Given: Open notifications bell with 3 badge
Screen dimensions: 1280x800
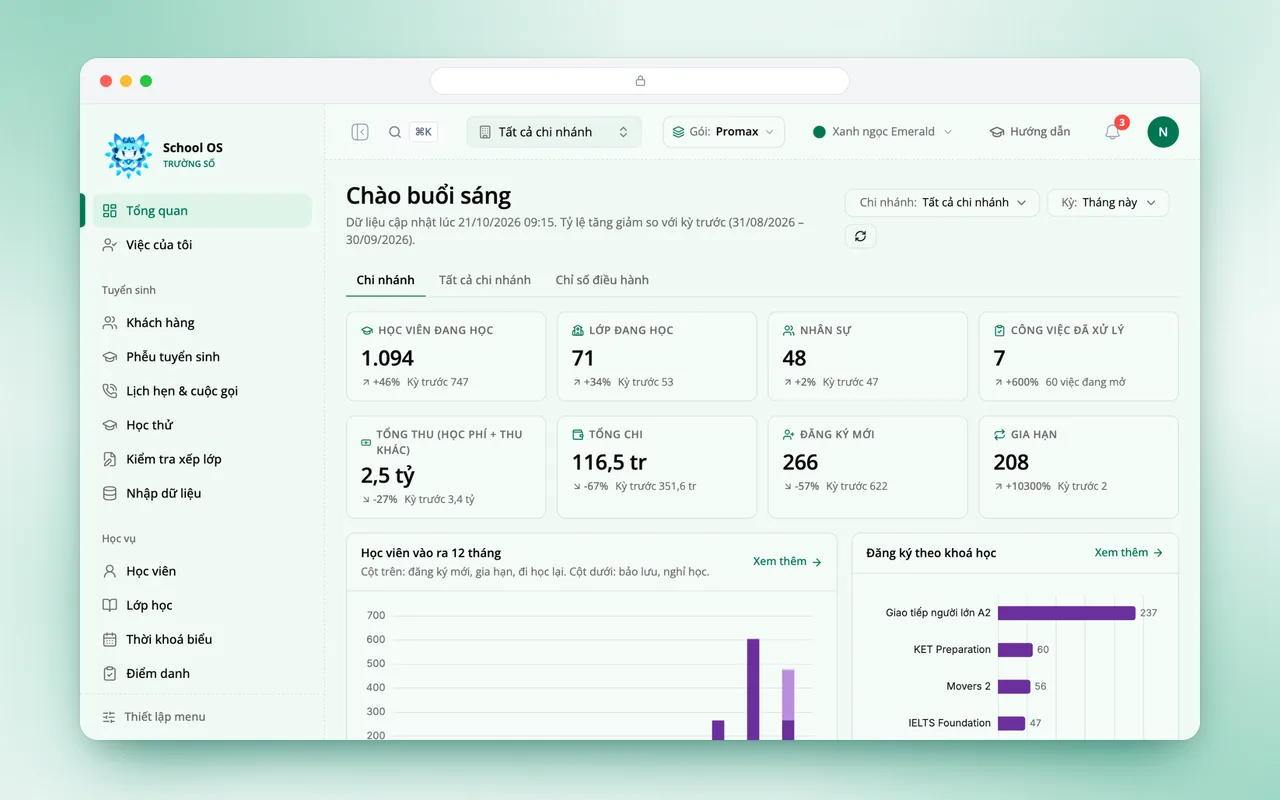Looking at the screenshot, I should coord(1113,131).
